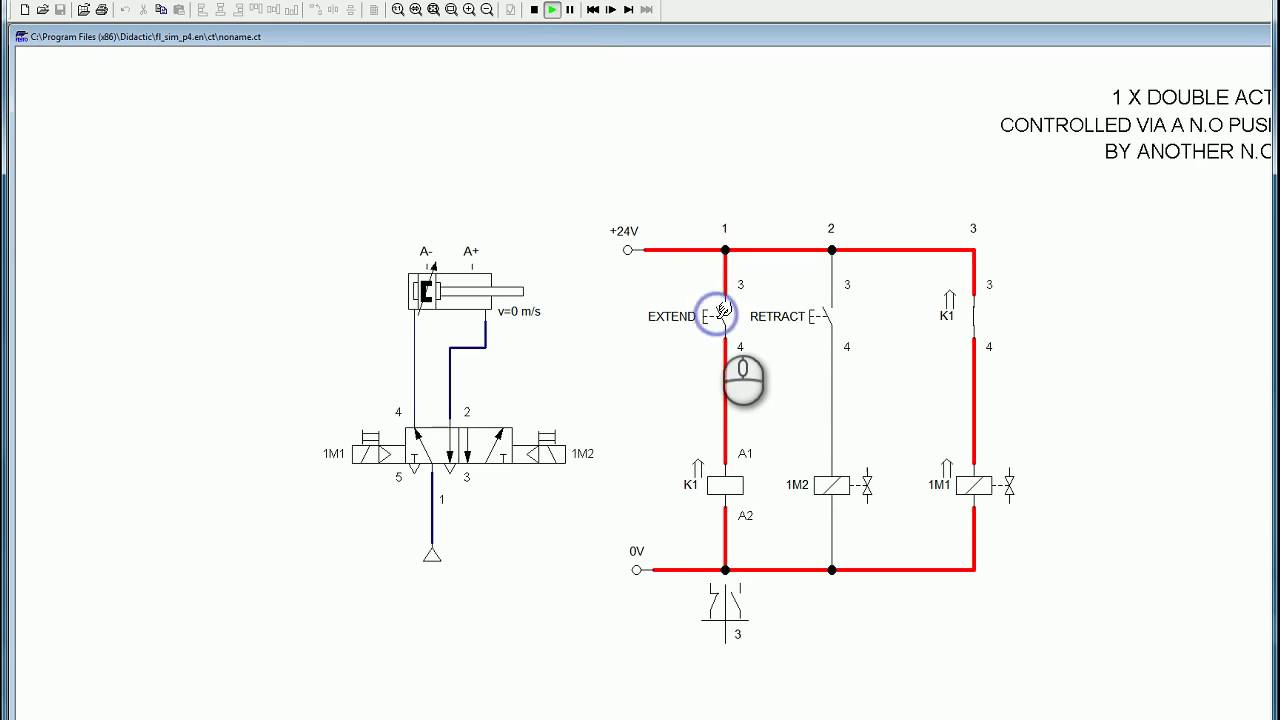Click the 1M2 solenoid on valve

click(539, 454)
